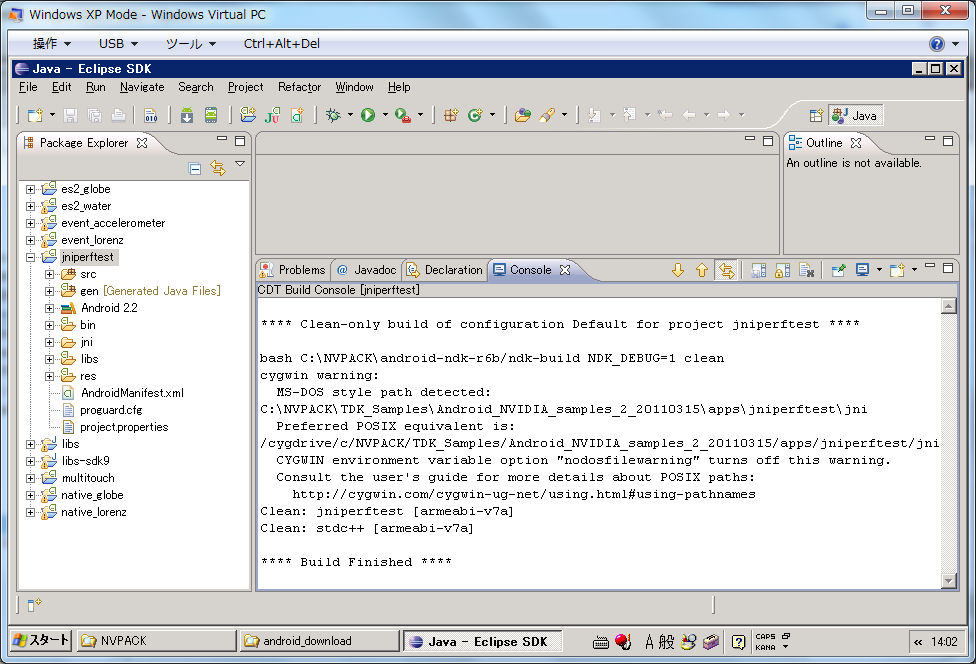Close the Outline view tab
976x664 pixels.
(856, 143)
